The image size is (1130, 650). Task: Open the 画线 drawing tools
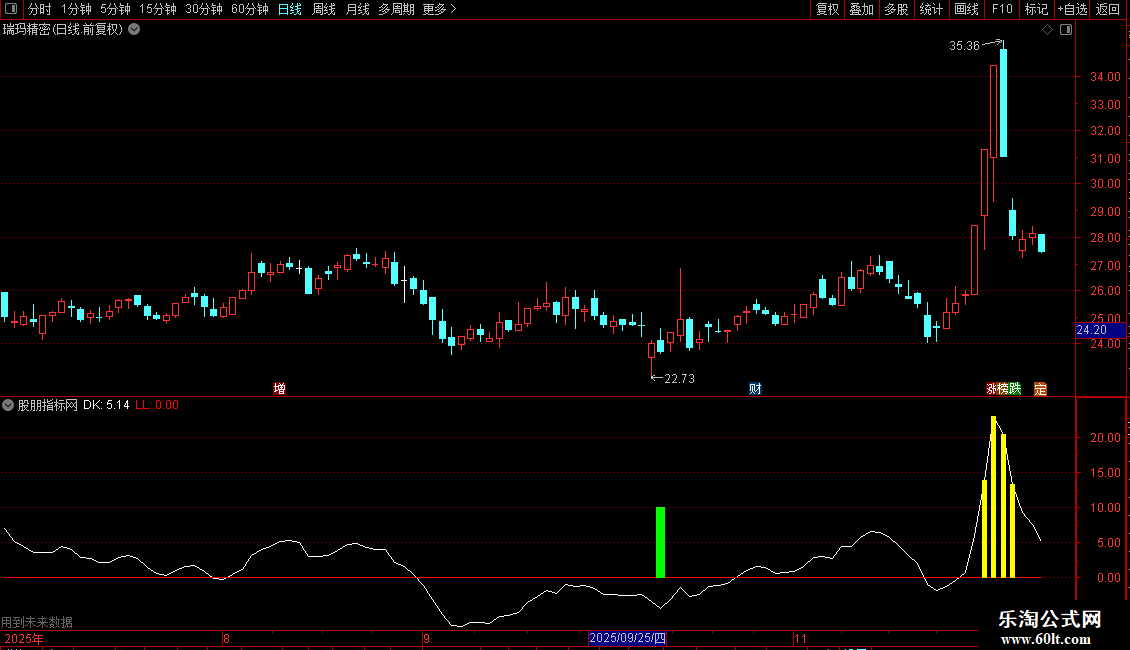(x=966, y=9)
